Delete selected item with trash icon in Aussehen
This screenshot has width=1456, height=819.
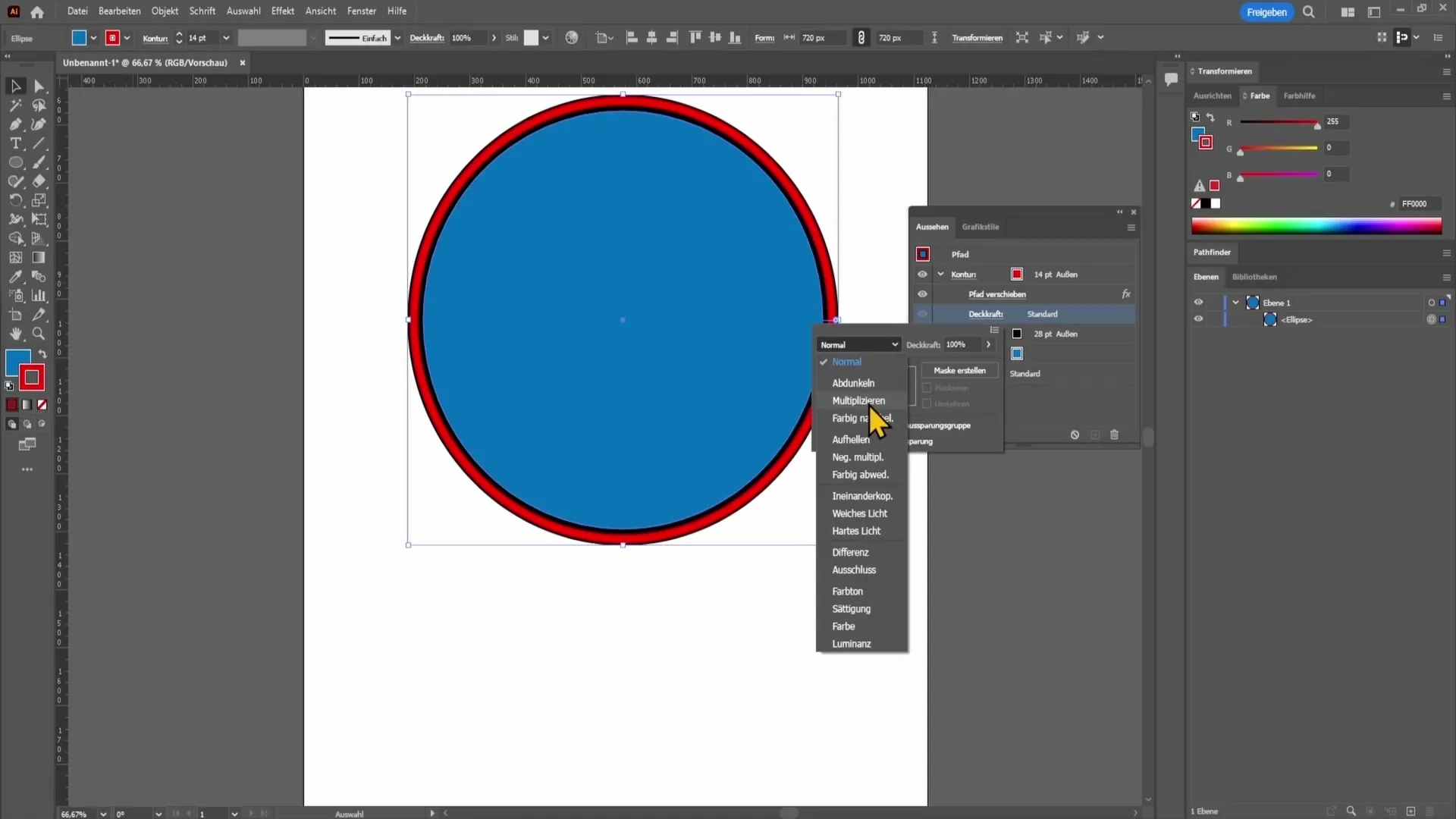(1114, 435)
